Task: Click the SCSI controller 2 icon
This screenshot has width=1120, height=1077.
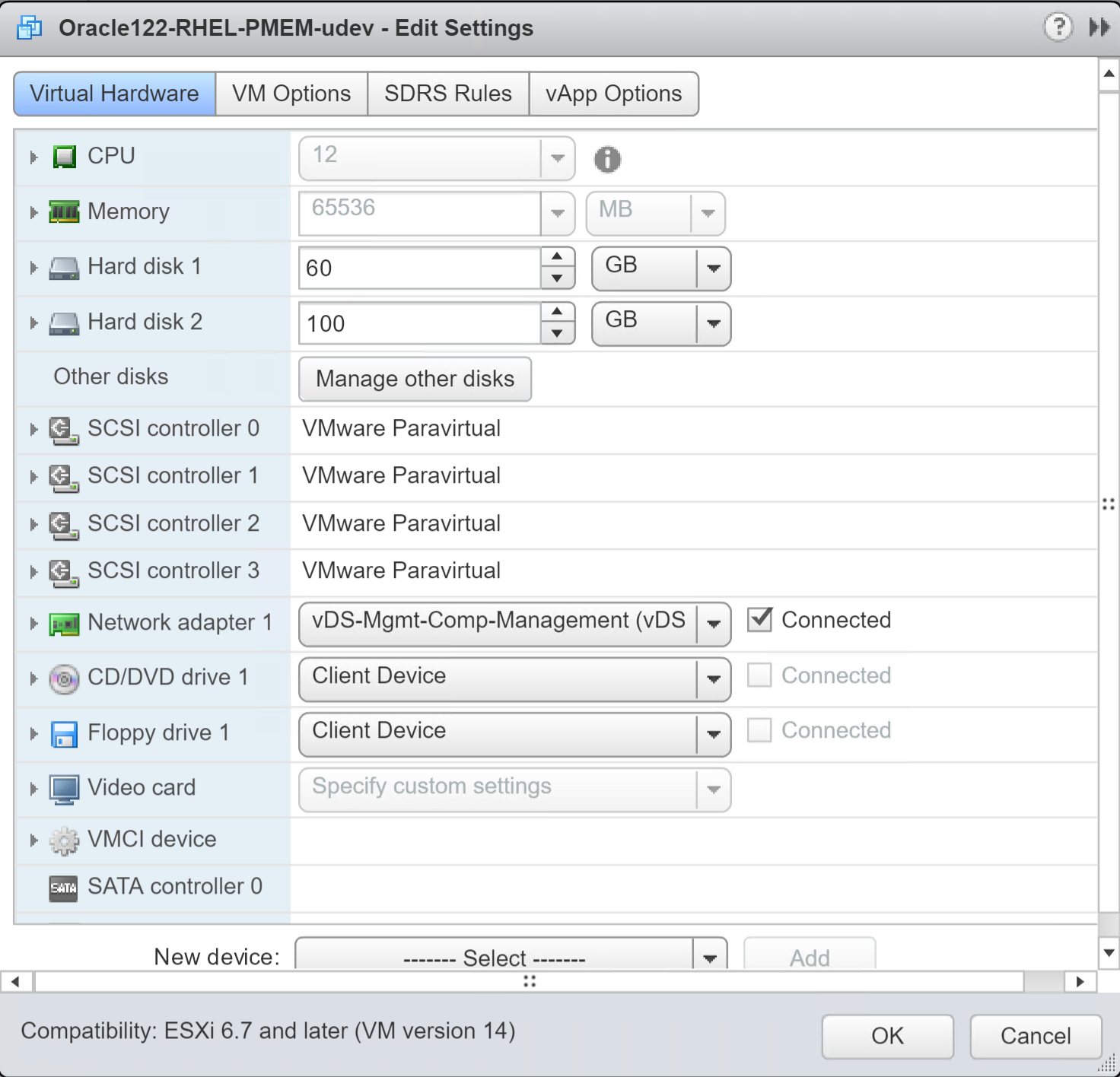Action: click(65, 525)
